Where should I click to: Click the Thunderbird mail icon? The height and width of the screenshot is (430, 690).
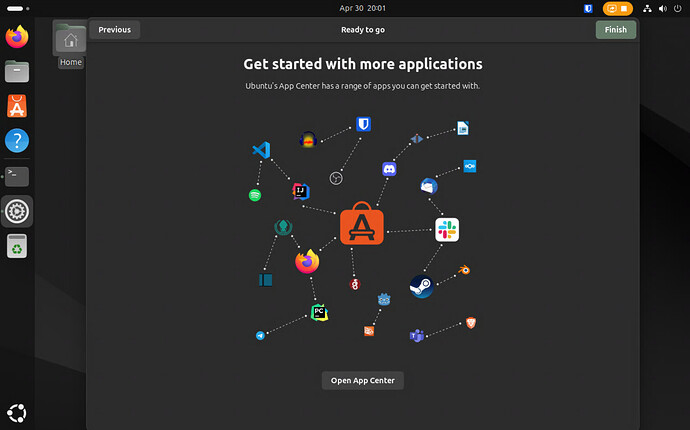click(429, 186)
